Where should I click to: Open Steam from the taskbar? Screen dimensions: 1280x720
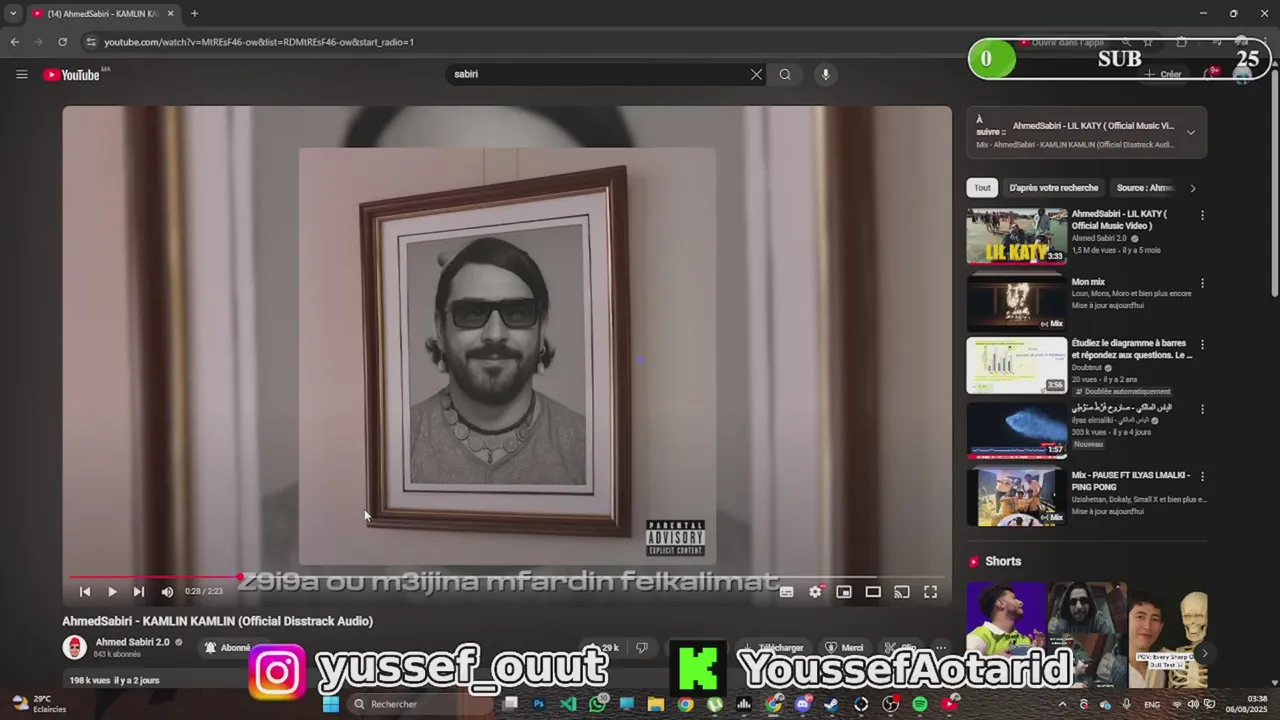(x=832, y=704)
